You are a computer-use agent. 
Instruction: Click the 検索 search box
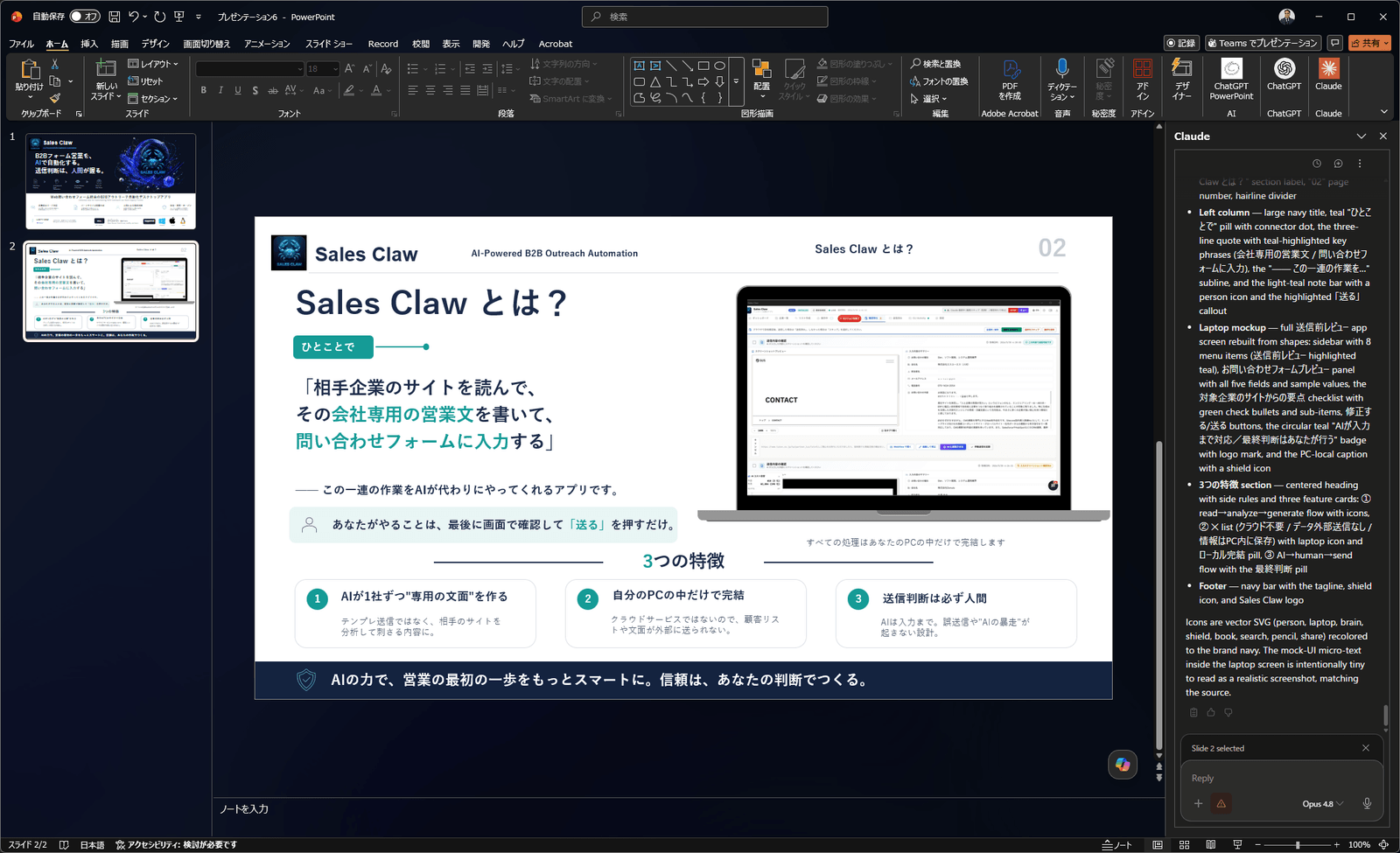coord(704,17)
